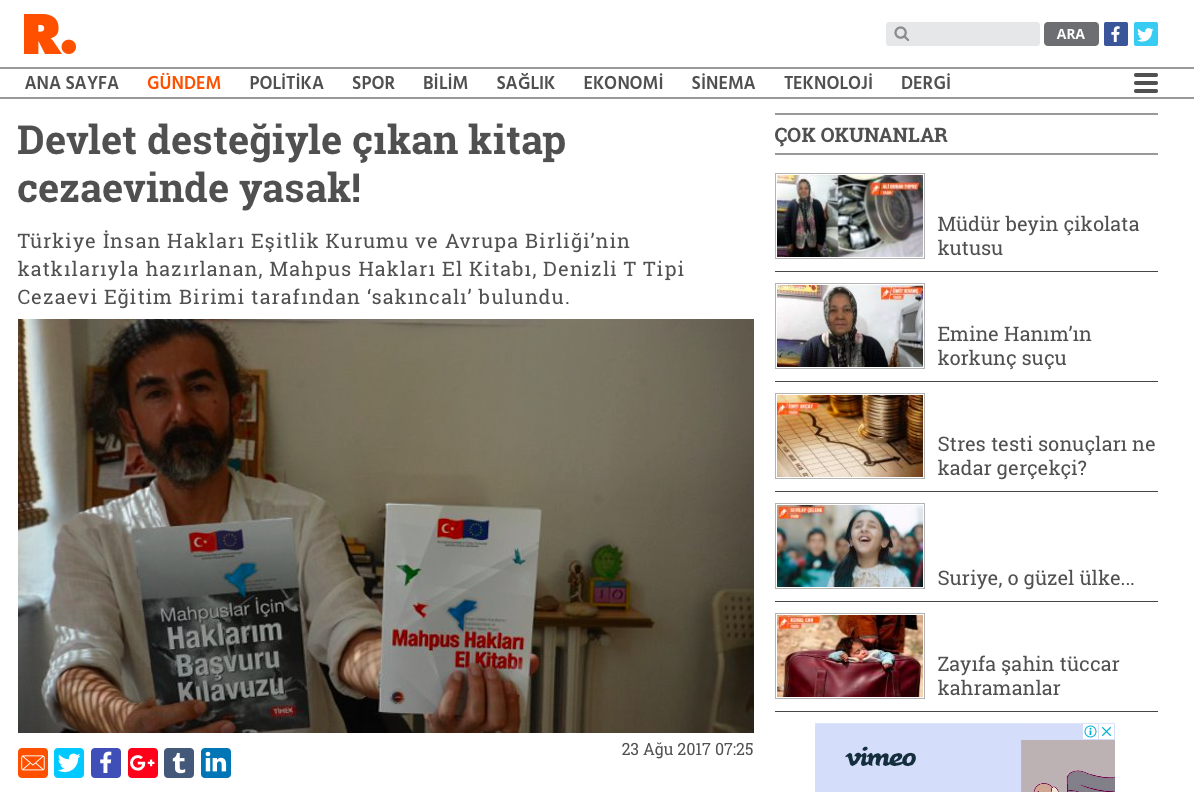The width and height of the screenshot is (1194, 792).
Task: Click the orange R. site logo
Action: pos(49,34)
